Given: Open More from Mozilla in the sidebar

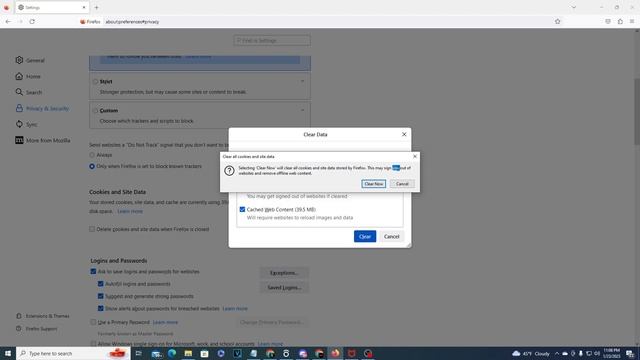Looking at the screenshot, I should click(x=43, y=140).
